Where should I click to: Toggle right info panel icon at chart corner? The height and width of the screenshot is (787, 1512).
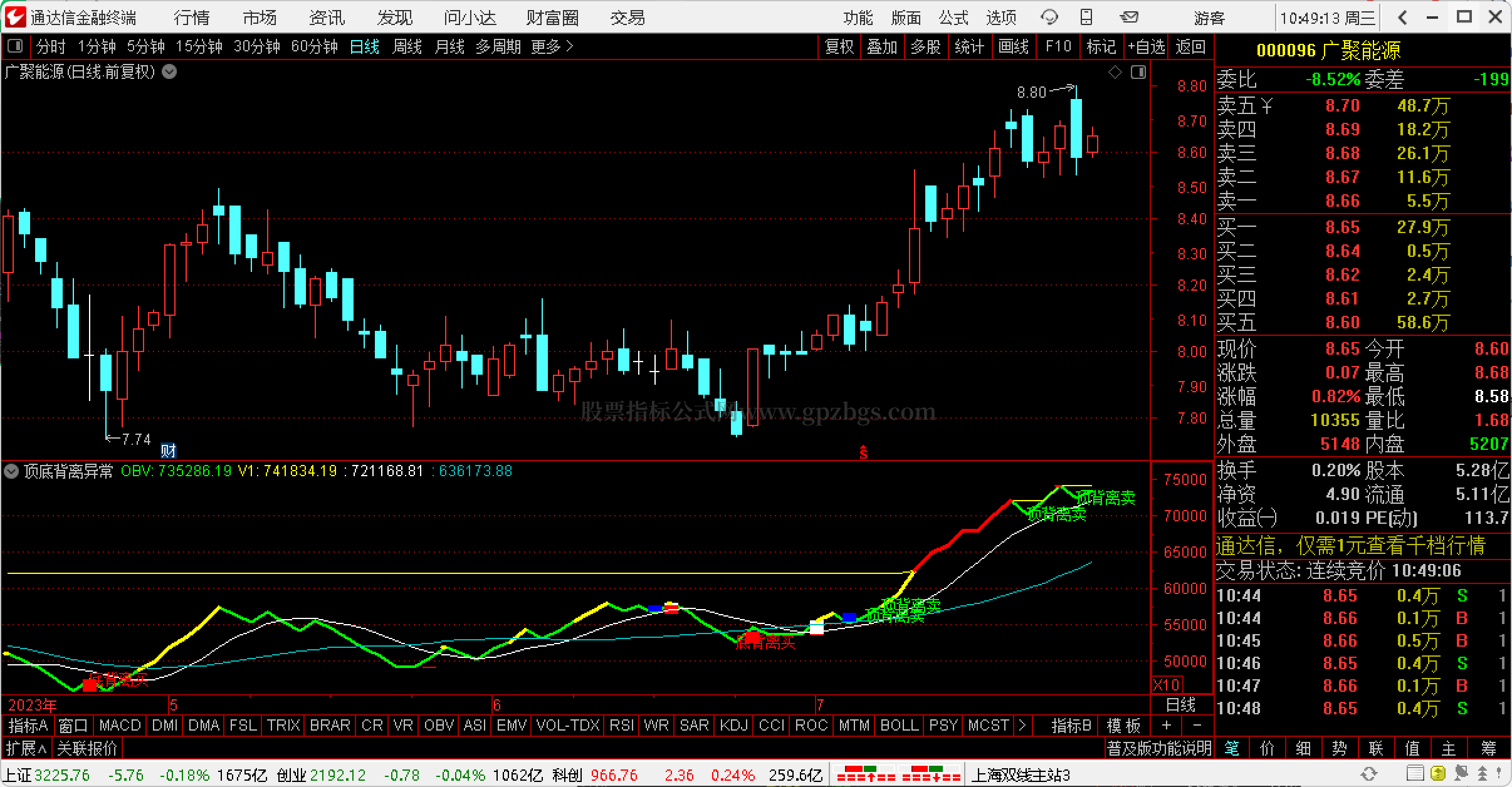[1138, 73]
